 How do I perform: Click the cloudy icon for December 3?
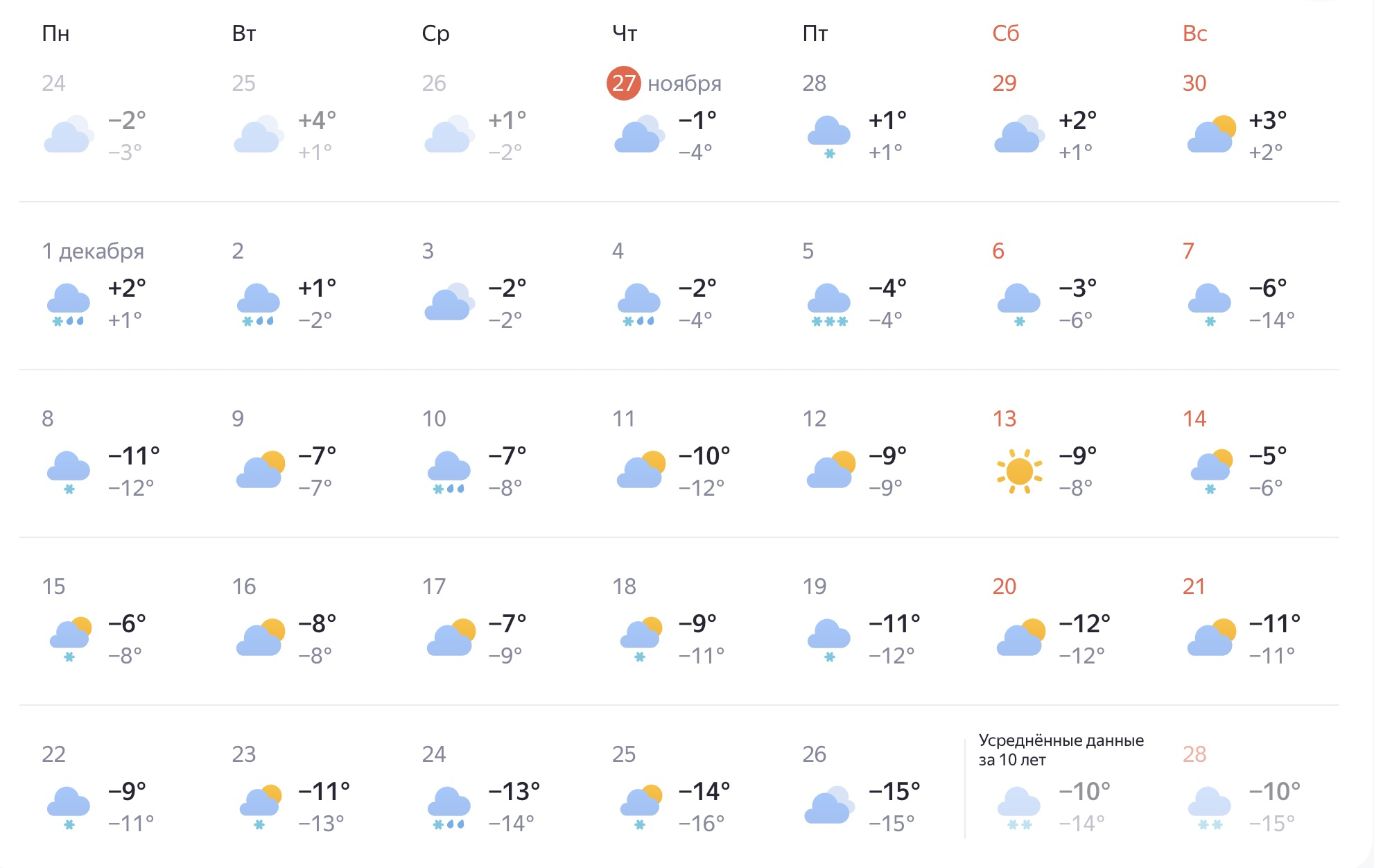click(449, 302)
